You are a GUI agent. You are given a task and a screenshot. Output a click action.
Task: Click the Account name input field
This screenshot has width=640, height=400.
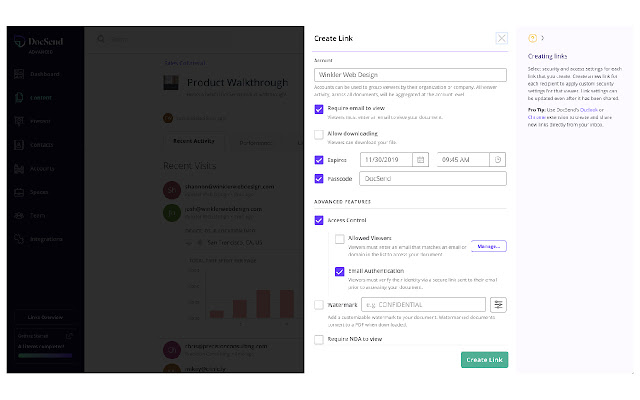coord(410,75)
